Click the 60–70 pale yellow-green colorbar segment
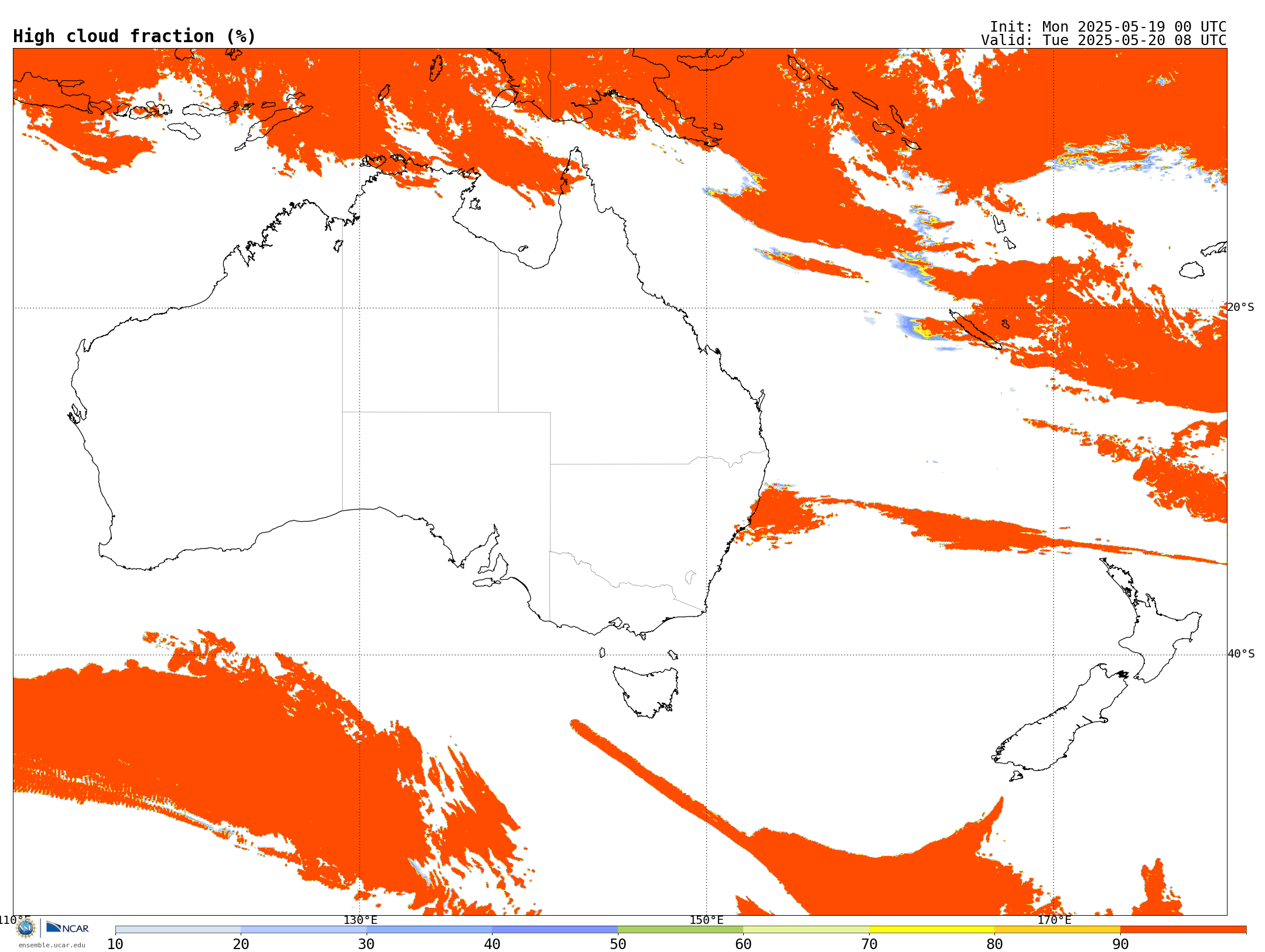This screenshot has height=952, width=1265. pyautogui.click(x=806, y=930)
